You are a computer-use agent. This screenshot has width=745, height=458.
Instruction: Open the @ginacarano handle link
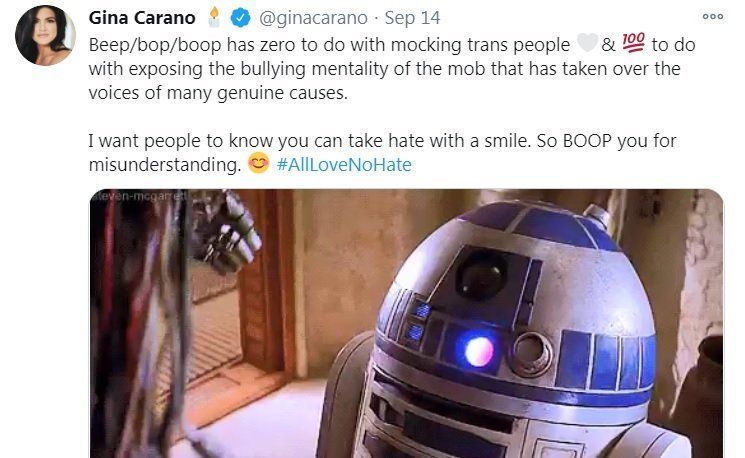(x=313, y=18)
